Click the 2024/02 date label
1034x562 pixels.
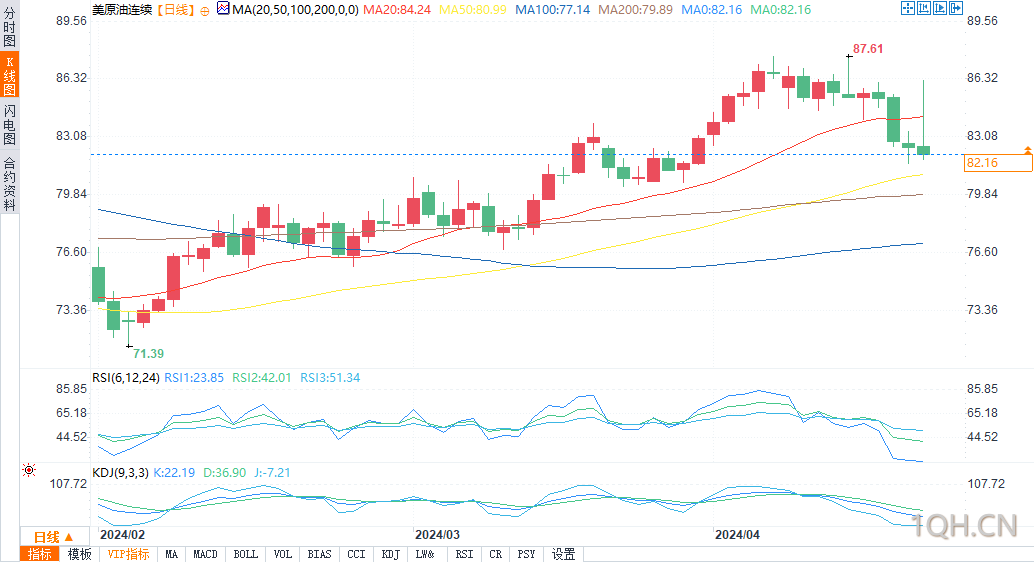coord(123,534)
